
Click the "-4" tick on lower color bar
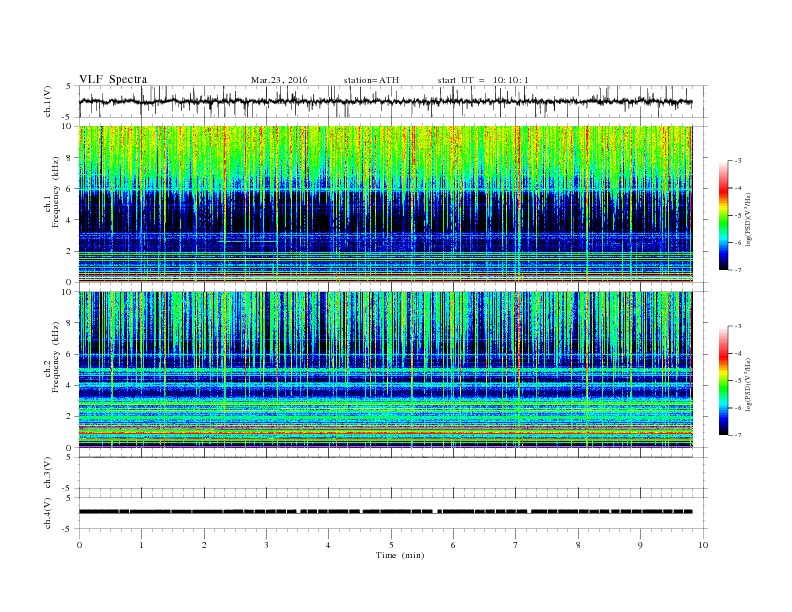738,353
